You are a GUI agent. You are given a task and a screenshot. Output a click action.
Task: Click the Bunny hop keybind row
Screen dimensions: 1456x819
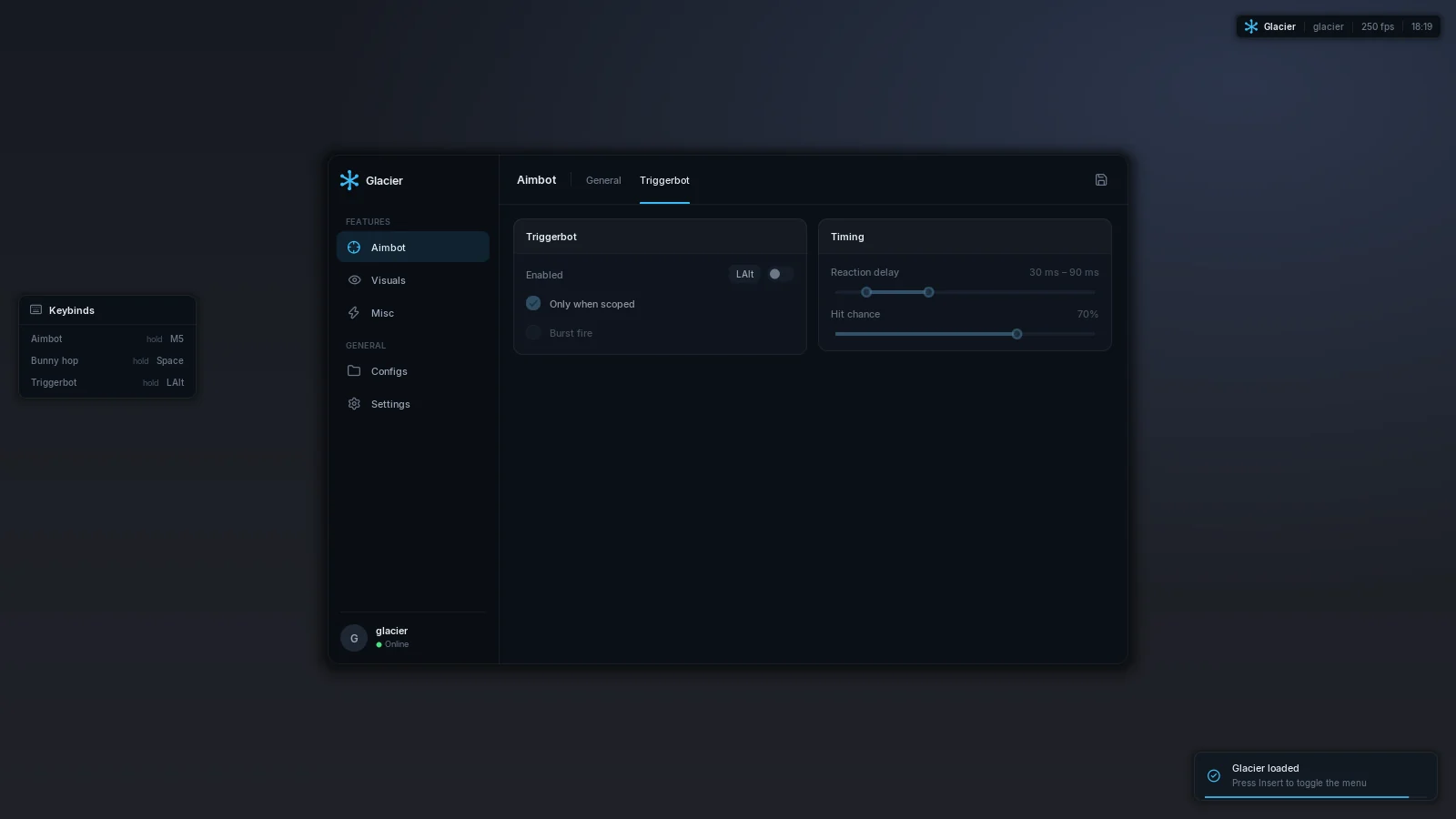point(107,360)
